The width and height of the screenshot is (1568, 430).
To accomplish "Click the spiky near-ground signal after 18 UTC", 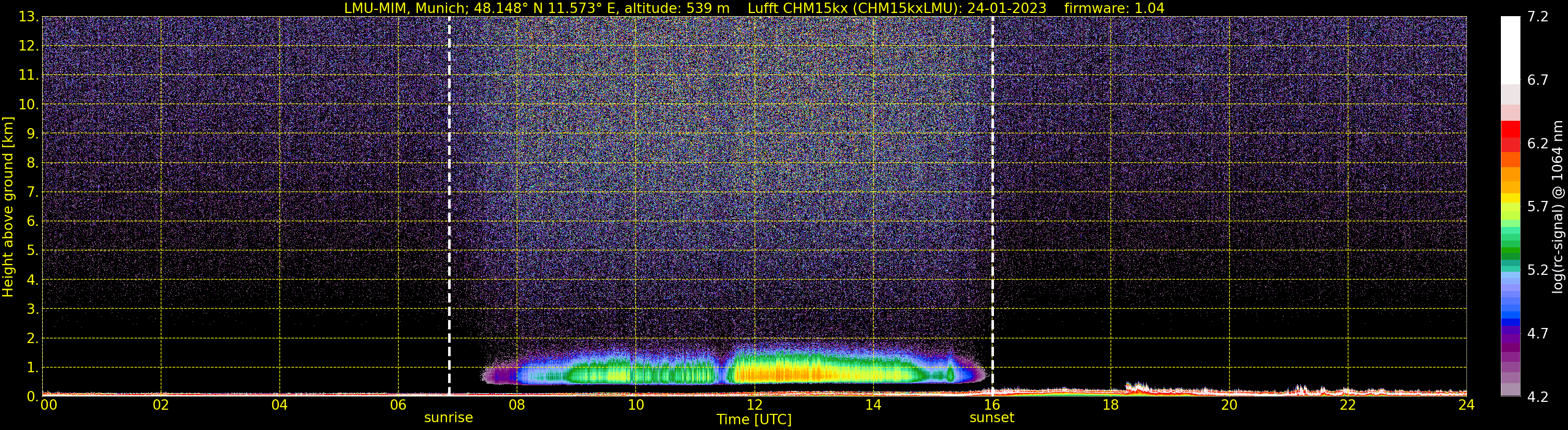I will [1136, 387].
